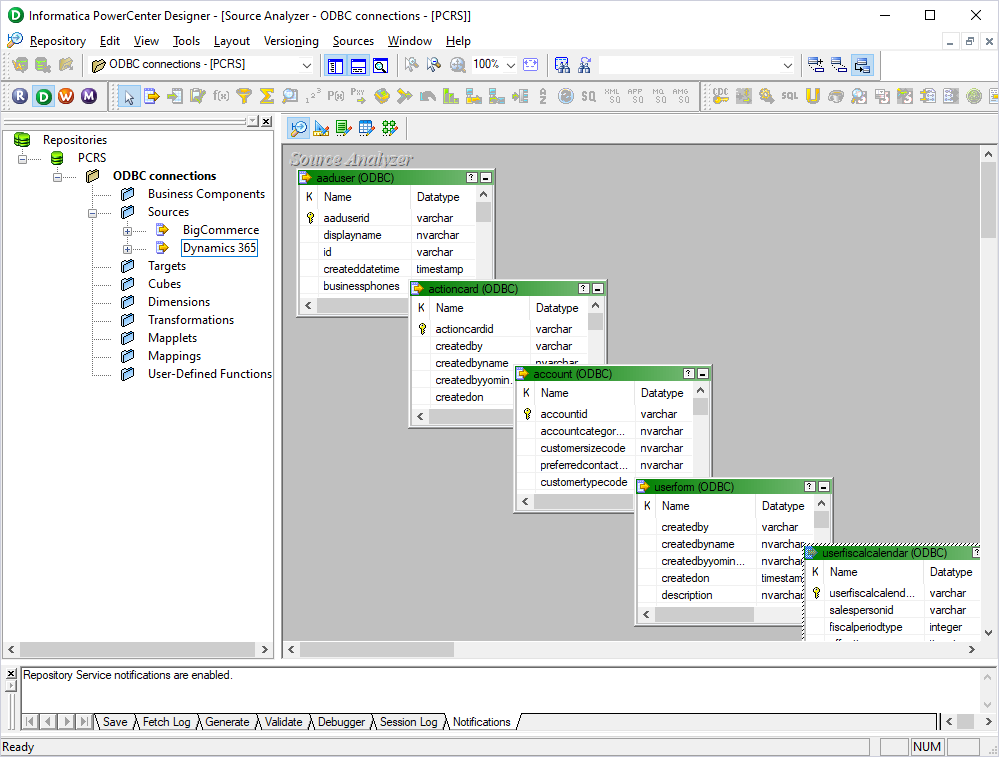999x757 pixels.
Task: Click the help button on the account table
Action: click(x=687, y=373)
